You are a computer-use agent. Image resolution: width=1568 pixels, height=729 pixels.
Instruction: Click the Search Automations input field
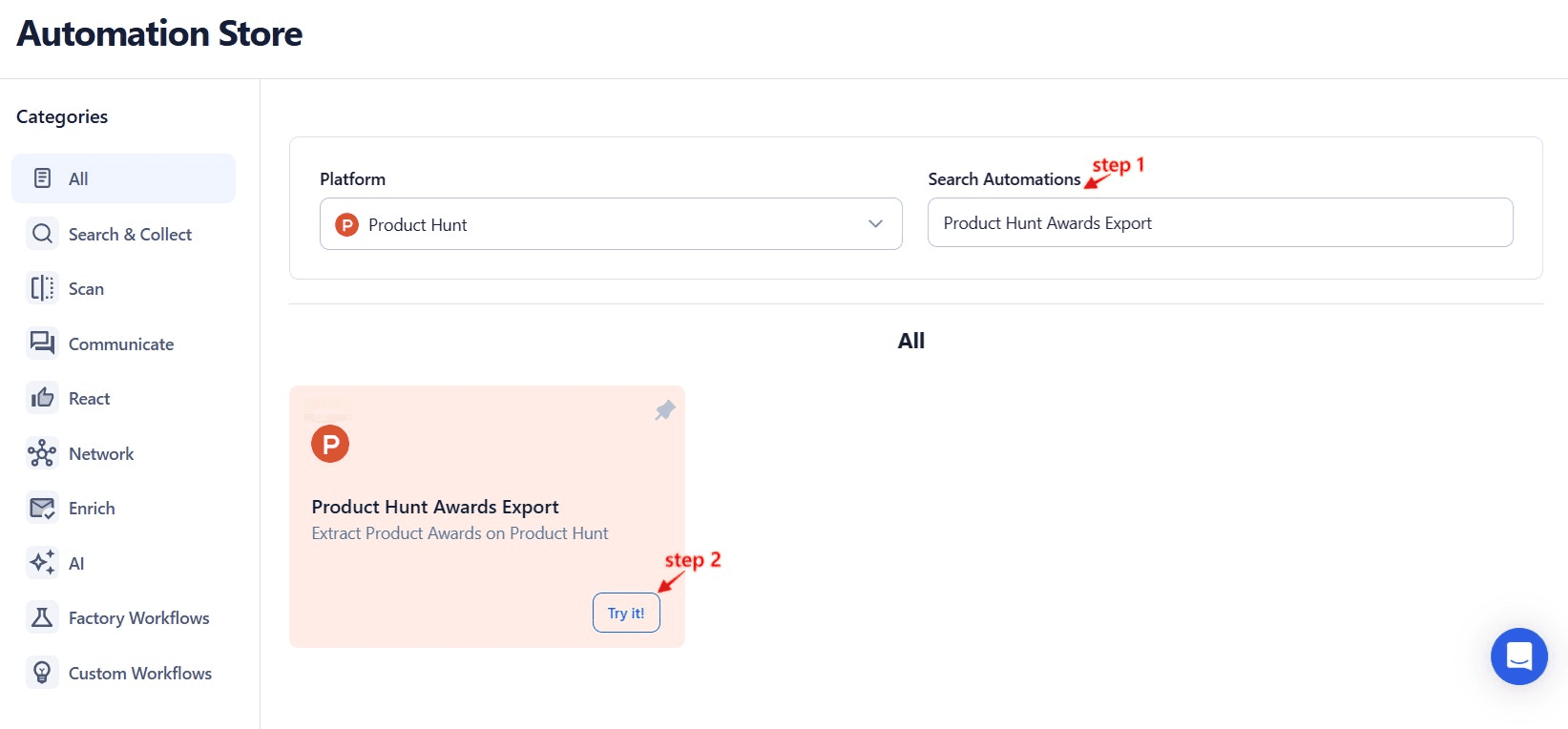click(x=1219, y=222)
